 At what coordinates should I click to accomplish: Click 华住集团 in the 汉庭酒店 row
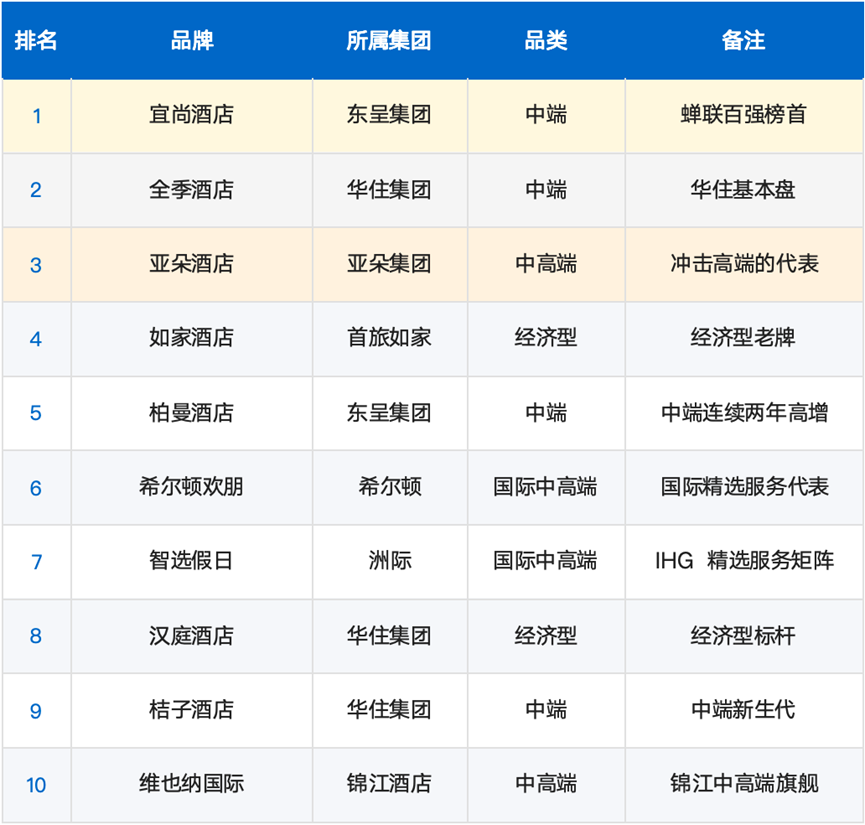(389, 636)
